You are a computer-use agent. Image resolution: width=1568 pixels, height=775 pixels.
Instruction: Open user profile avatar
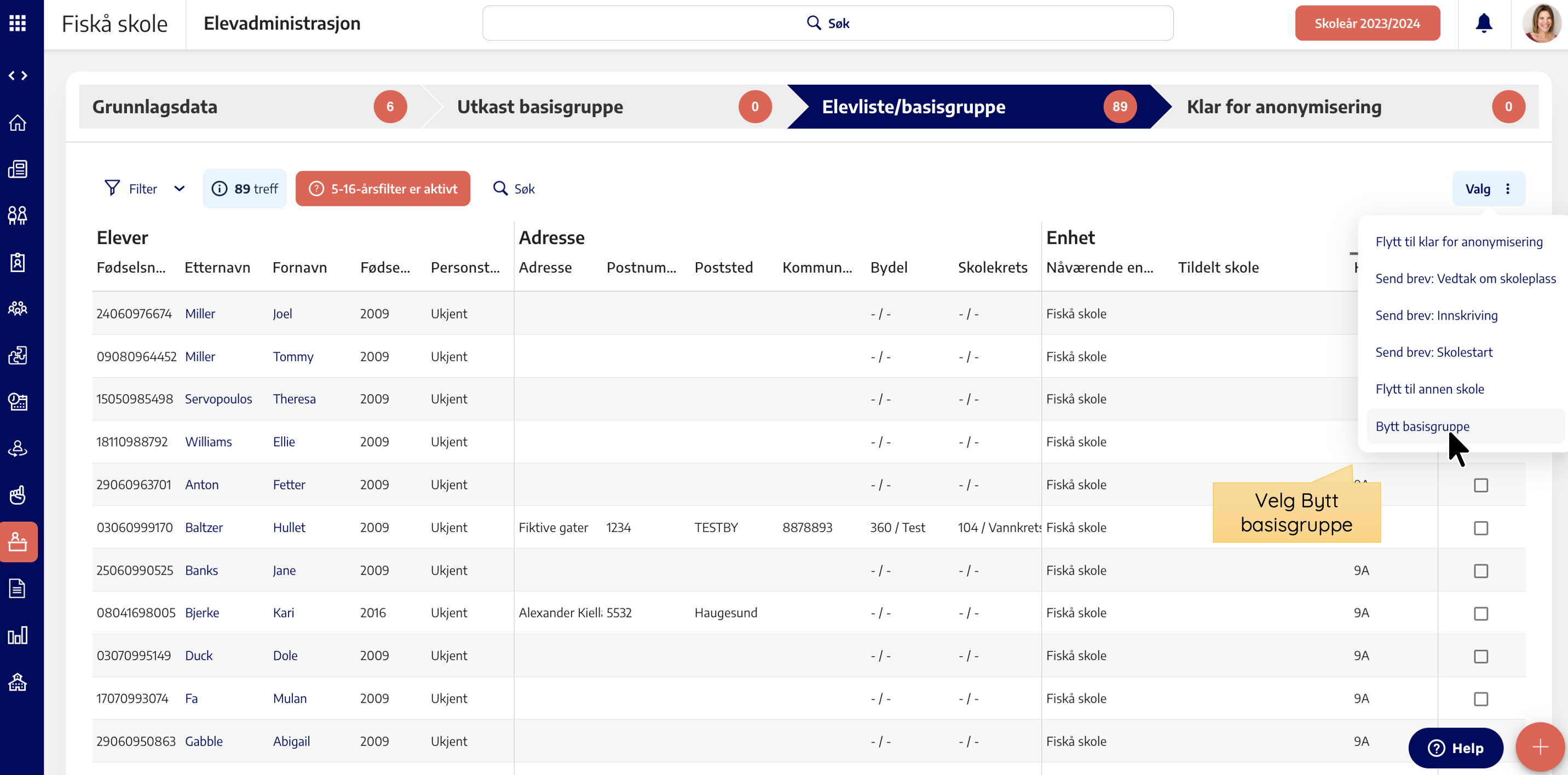click(1541, 23)
